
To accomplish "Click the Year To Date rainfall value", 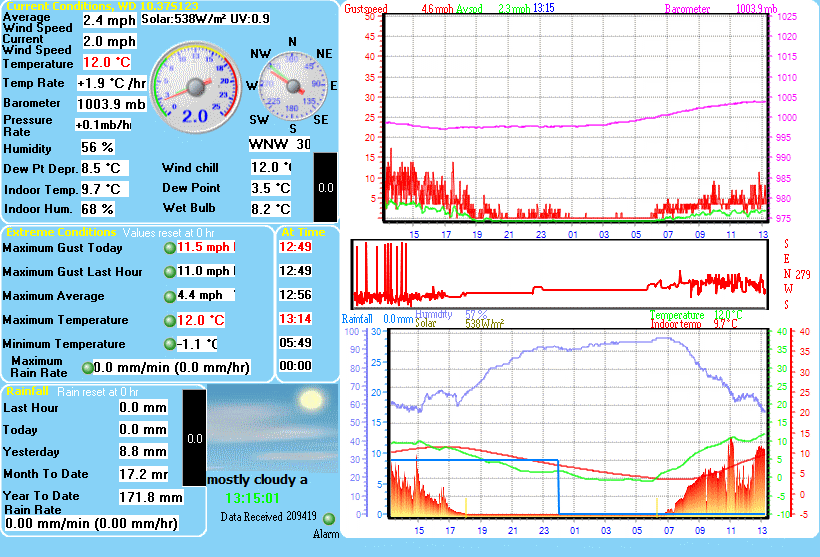I will pos(149,497).
